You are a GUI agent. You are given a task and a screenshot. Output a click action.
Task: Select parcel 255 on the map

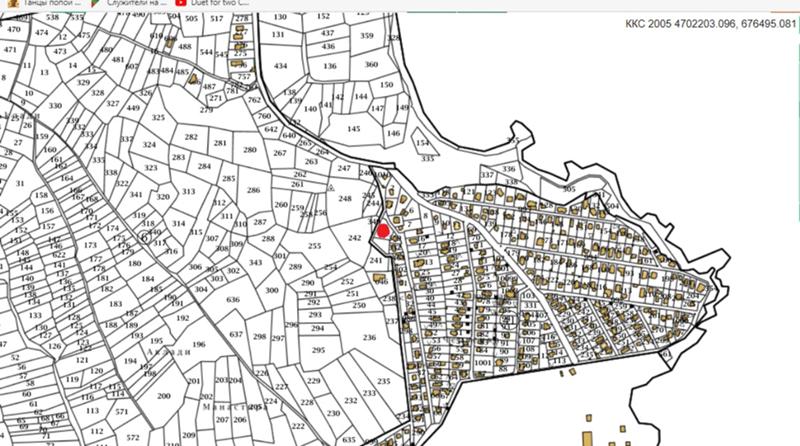(314, 246)
